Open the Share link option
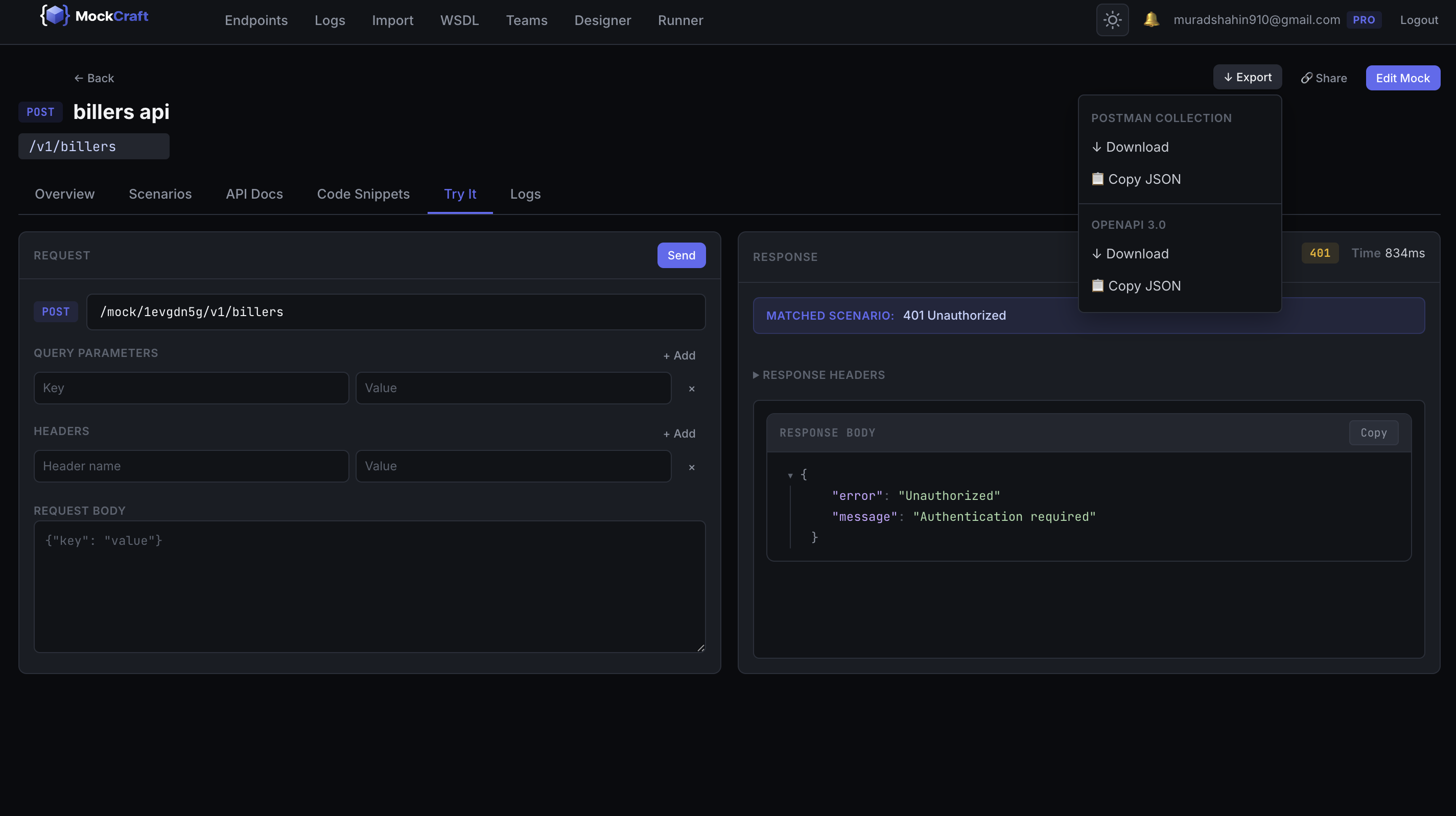This screenshot has height=816, width=1456. (1323, 78)
